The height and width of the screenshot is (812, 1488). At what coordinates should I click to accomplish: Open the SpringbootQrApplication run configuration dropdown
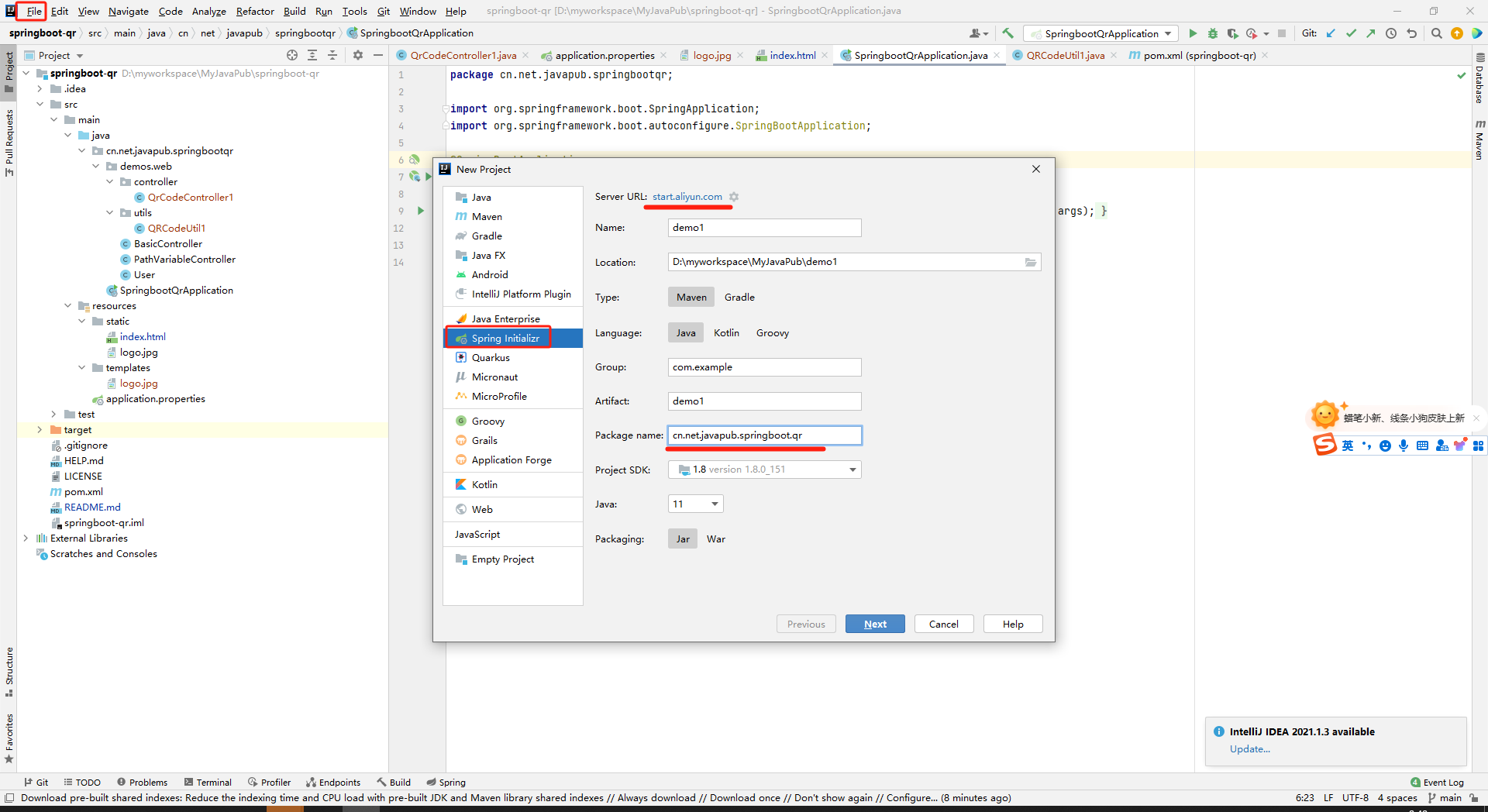point(1100,33)
